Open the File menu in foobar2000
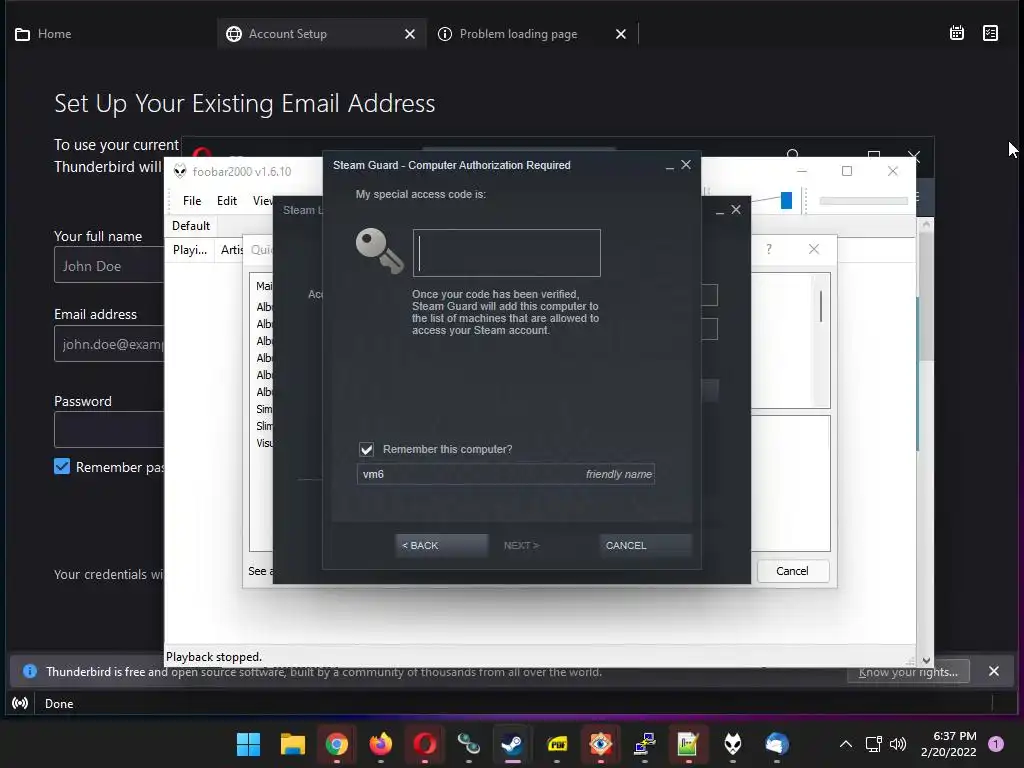Screen dimensions: 1024x768 (x=191, y=200)
